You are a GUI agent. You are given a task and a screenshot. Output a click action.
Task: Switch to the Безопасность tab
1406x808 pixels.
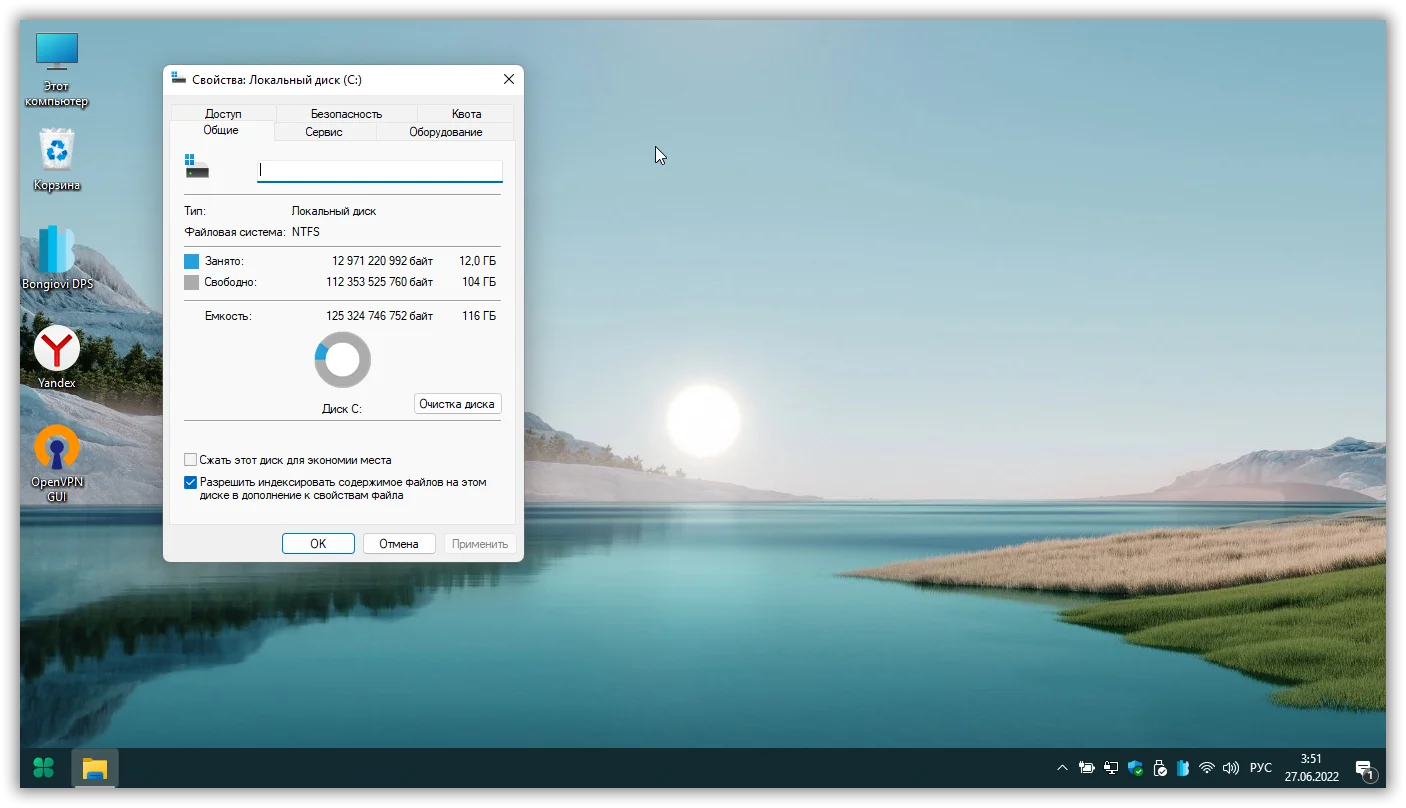tap(346, 114)
